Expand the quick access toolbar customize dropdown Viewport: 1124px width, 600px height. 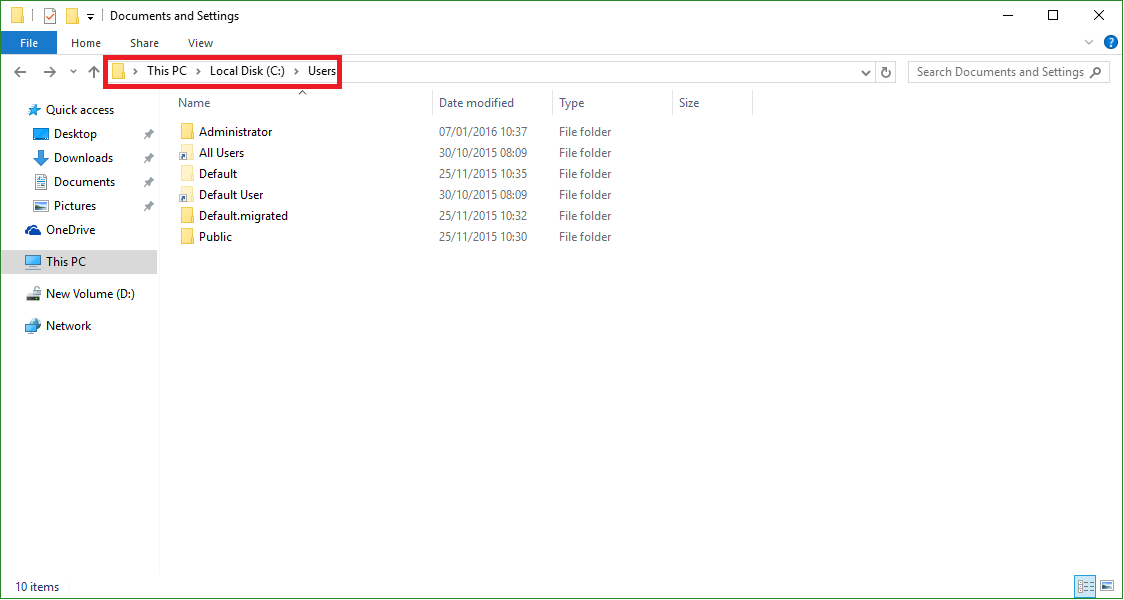point(89,15)
